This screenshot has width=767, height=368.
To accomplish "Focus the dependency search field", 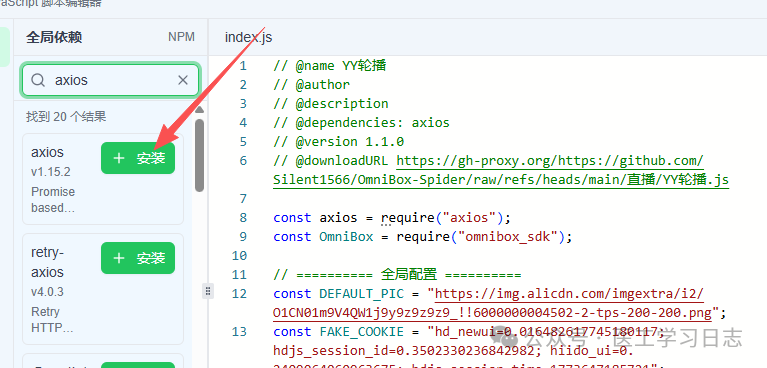I will click(x=110, y=80).
